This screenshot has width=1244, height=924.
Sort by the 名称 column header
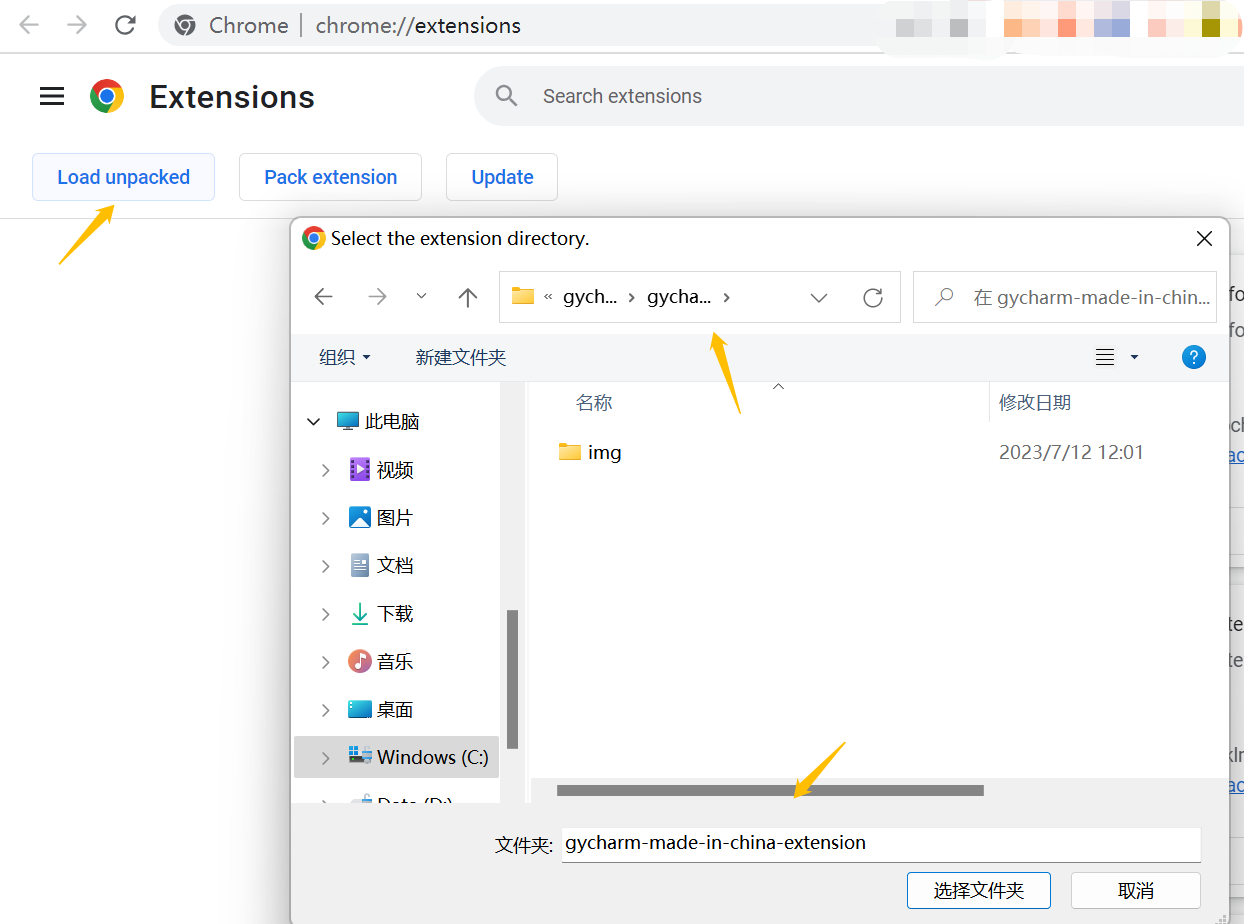594,403
